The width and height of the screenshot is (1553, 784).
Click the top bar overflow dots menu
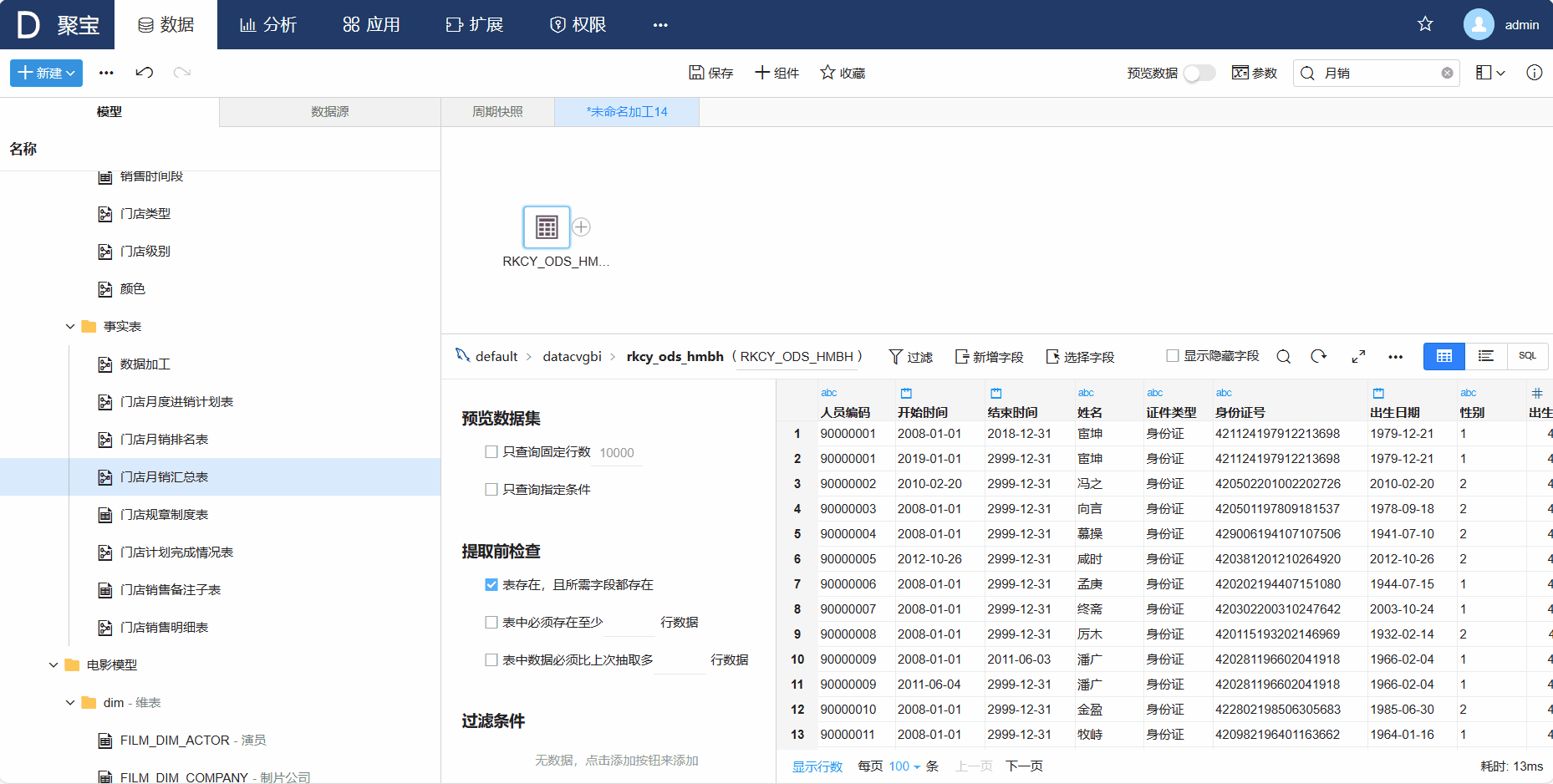[x=660, y=25]
